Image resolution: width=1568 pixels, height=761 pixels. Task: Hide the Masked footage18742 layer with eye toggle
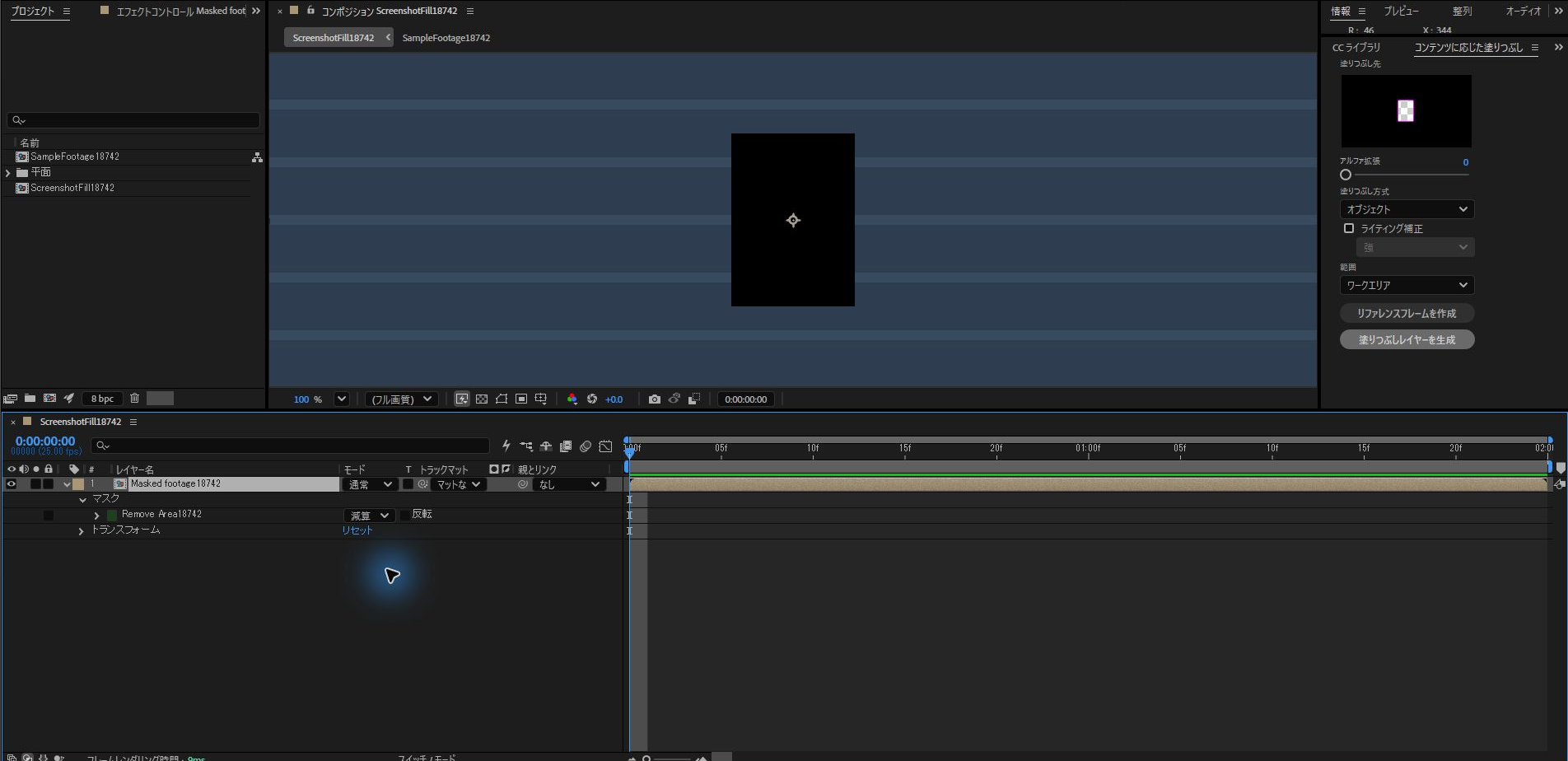12,484
